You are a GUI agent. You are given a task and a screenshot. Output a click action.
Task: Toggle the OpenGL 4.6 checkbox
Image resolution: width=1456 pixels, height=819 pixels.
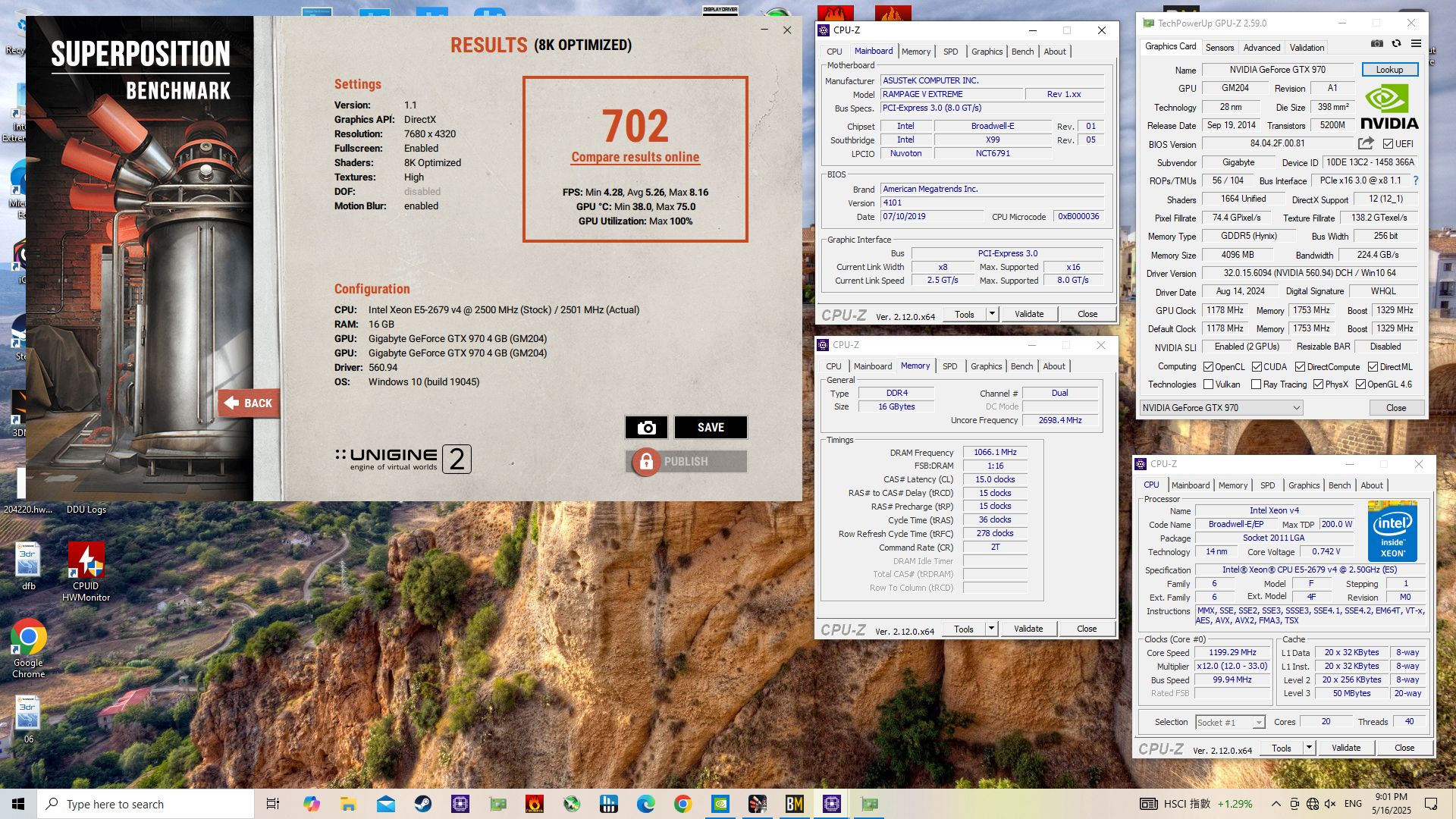coord(1360,384)
